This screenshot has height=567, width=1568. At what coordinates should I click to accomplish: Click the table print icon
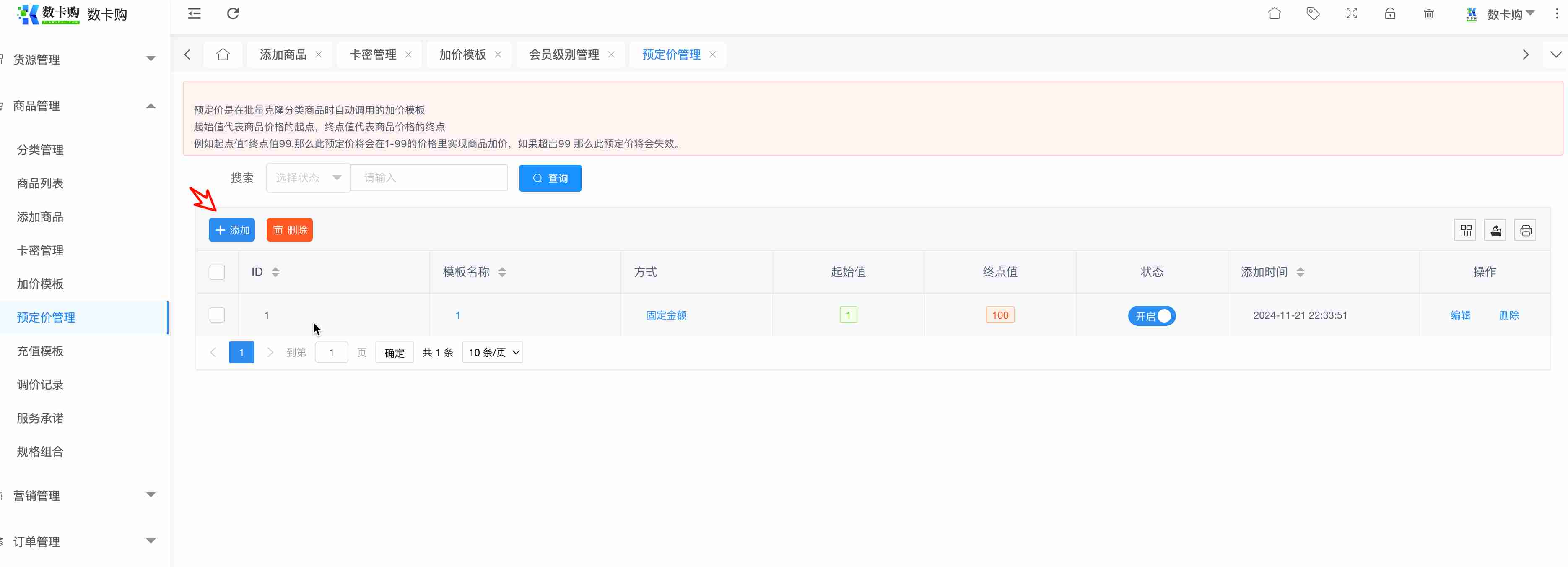pyautogui.click(x=1525, y=230)
